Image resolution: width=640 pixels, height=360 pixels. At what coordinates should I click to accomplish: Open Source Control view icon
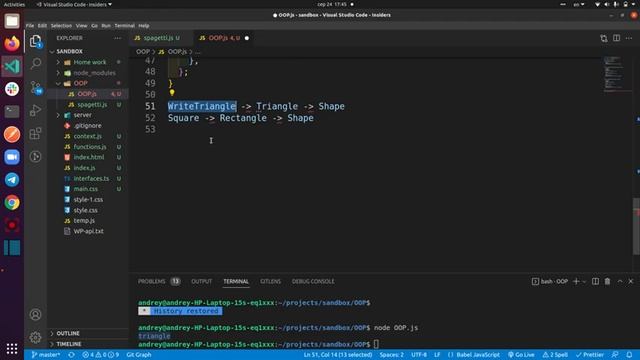click(x=36, y=87)
